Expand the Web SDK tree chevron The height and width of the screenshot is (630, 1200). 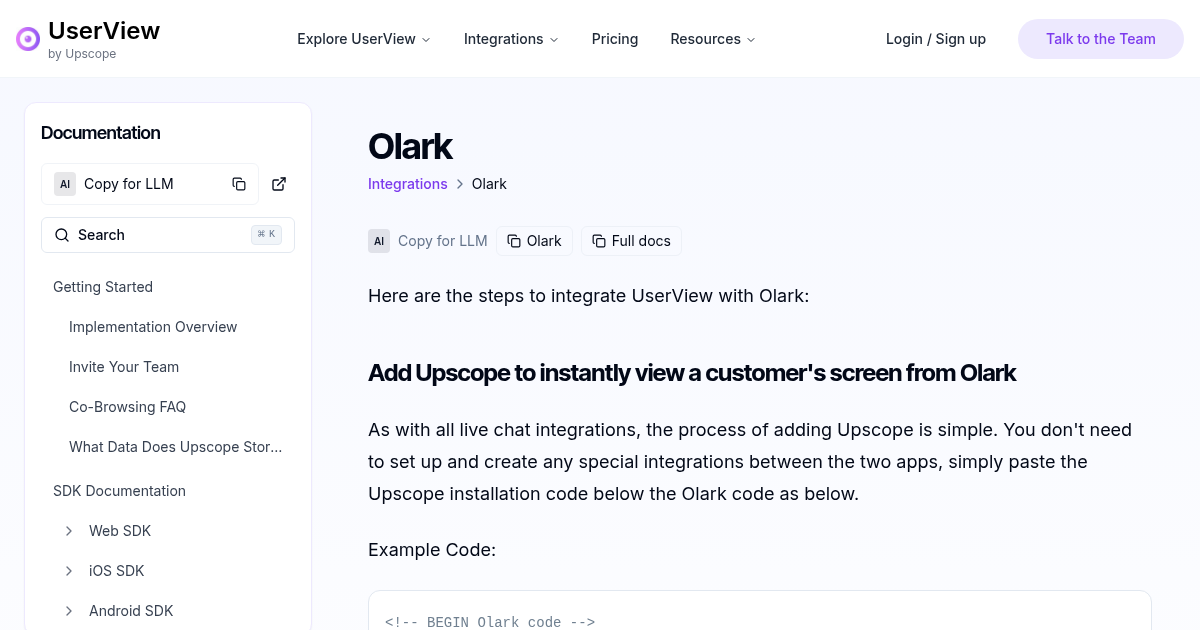(x=69, y=531)
